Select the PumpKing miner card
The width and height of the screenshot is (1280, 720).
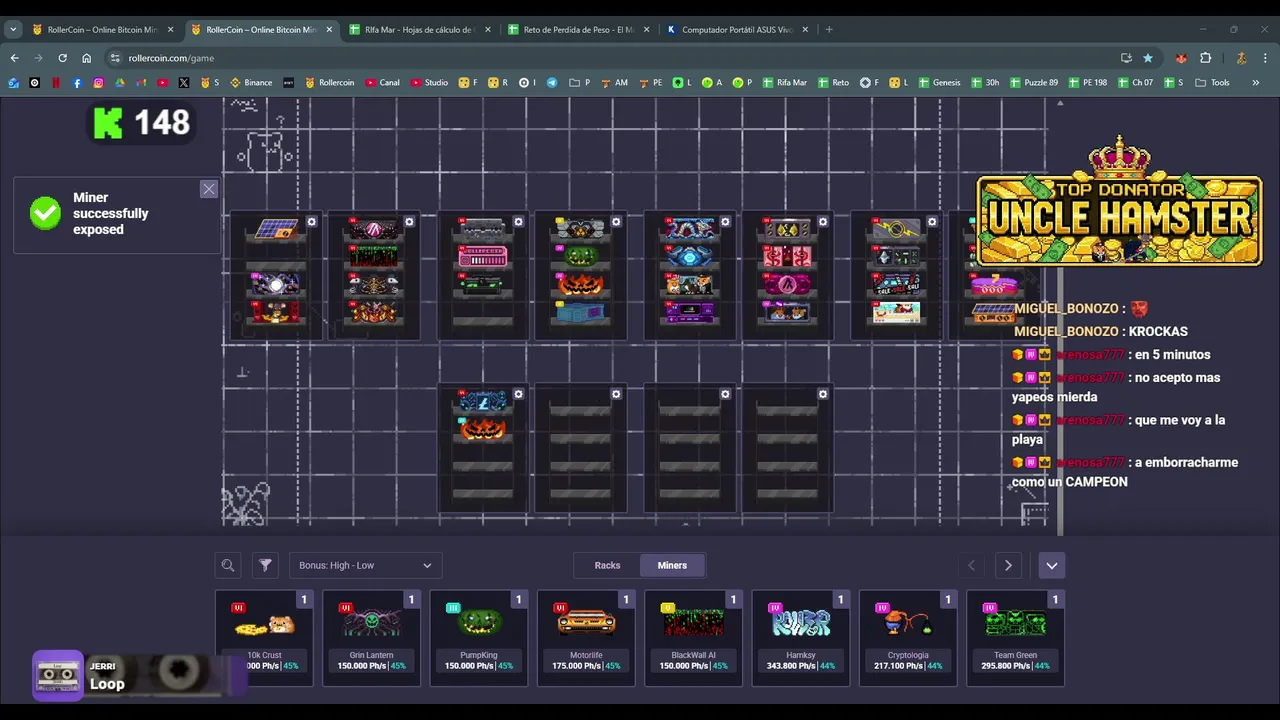(x=479, y=638)
